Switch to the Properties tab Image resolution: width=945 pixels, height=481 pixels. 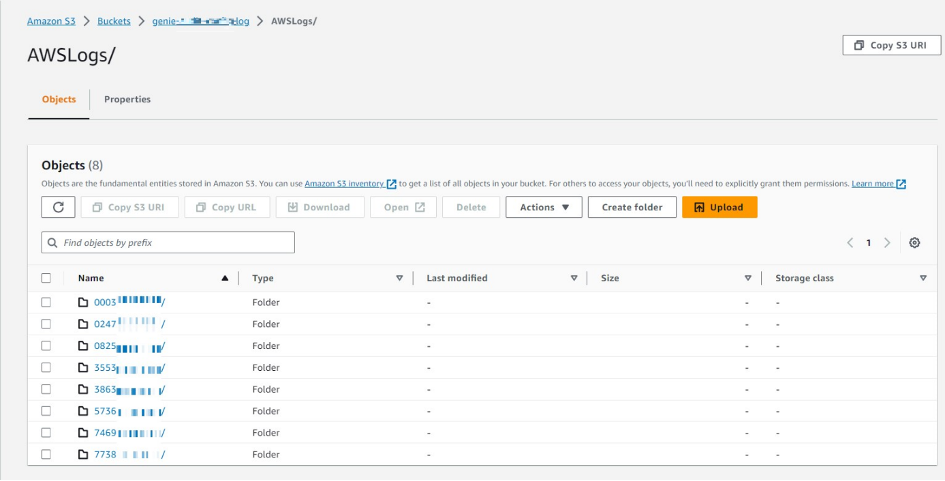(127, 99)
